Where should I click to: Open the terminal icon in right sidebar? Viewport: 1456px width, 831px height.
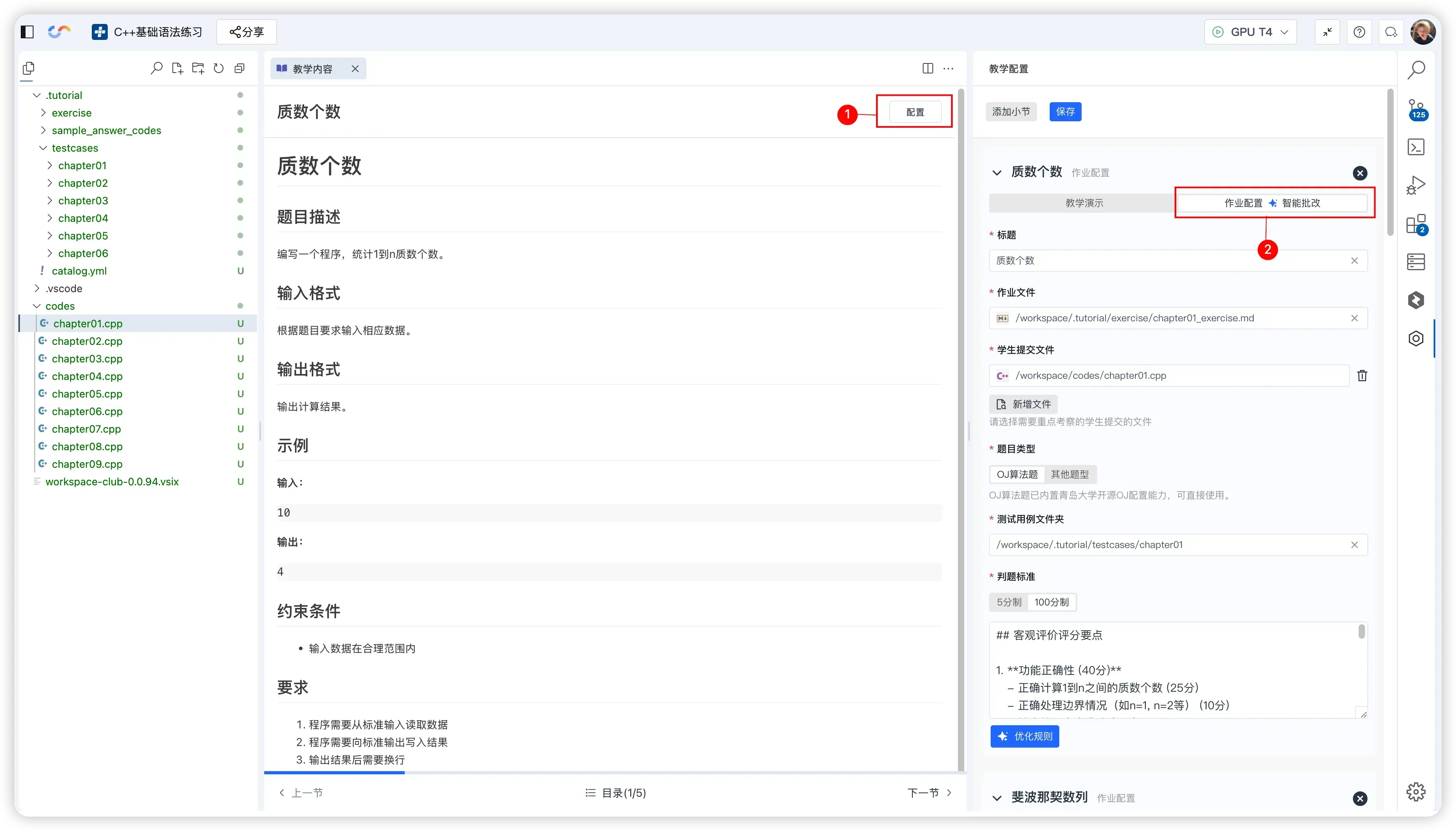[x=1416, y=147]
